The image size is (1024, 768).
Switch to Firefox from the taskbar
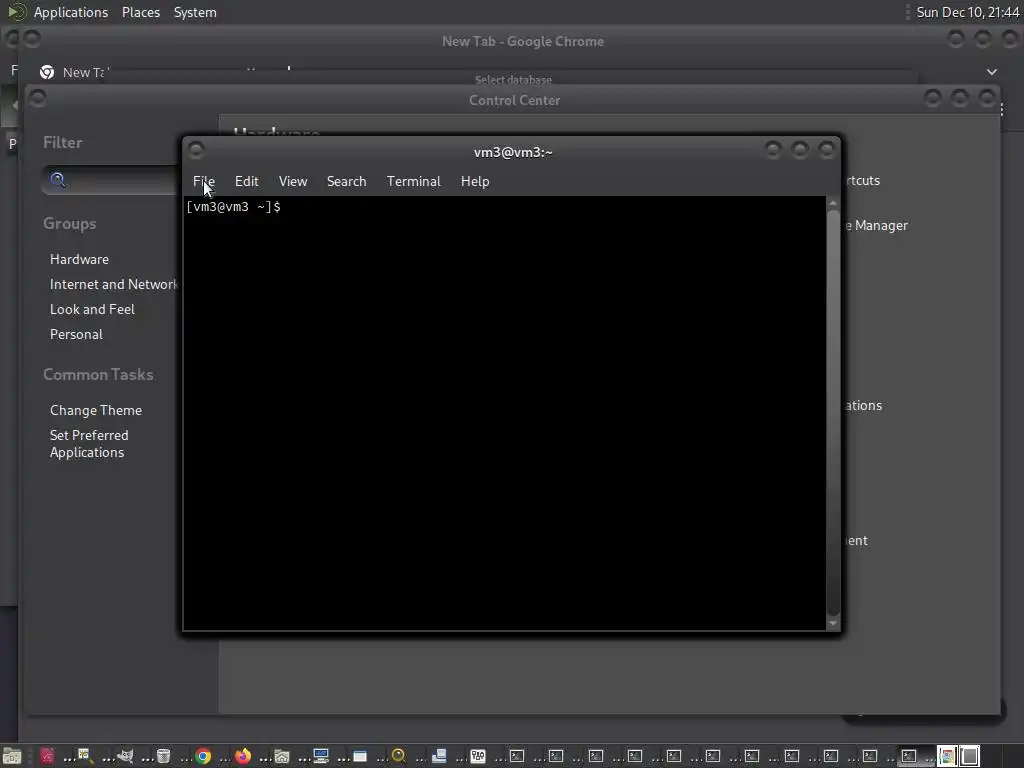pos(242,756)
